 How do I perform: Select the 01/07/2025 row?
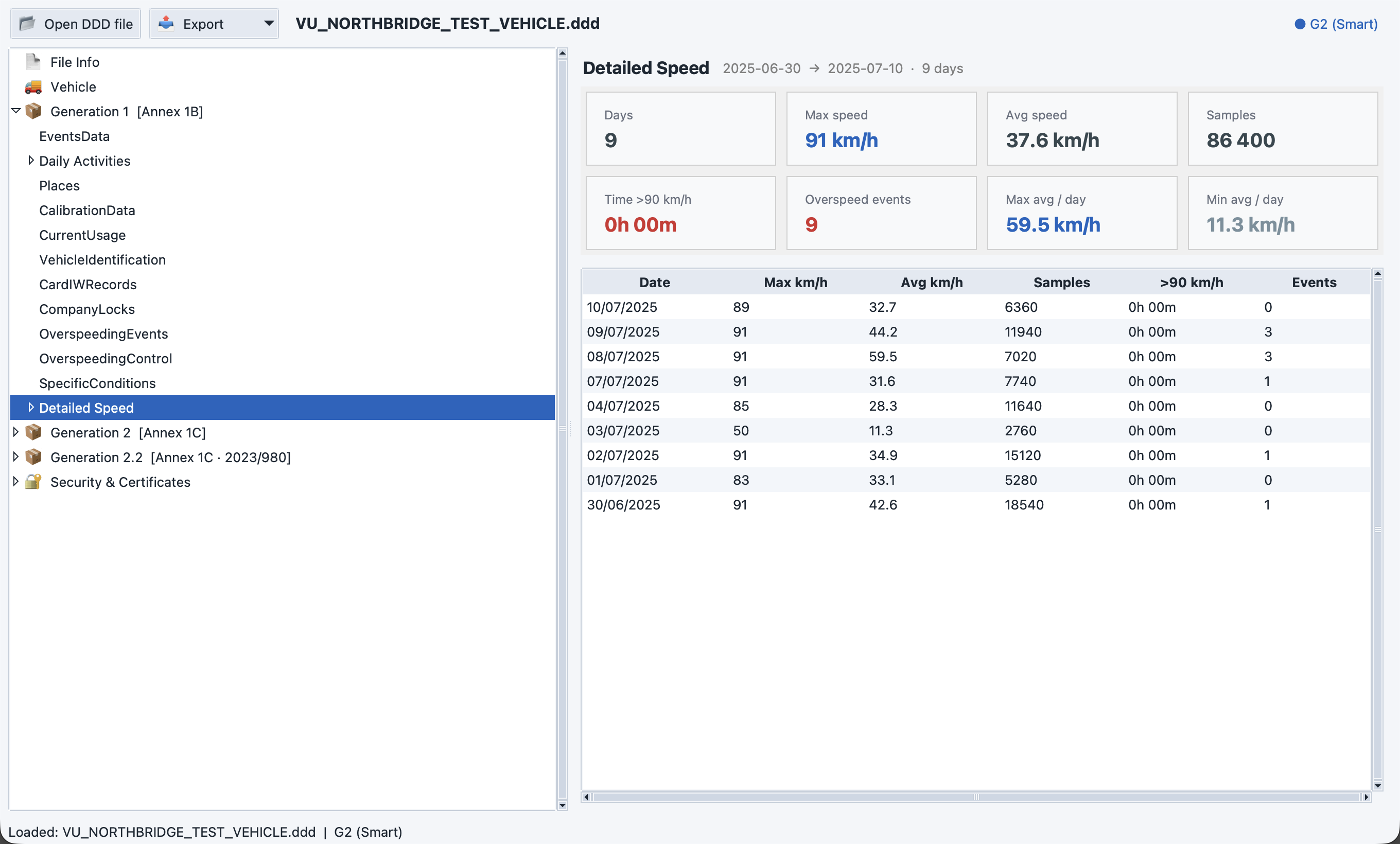point(975,480)
